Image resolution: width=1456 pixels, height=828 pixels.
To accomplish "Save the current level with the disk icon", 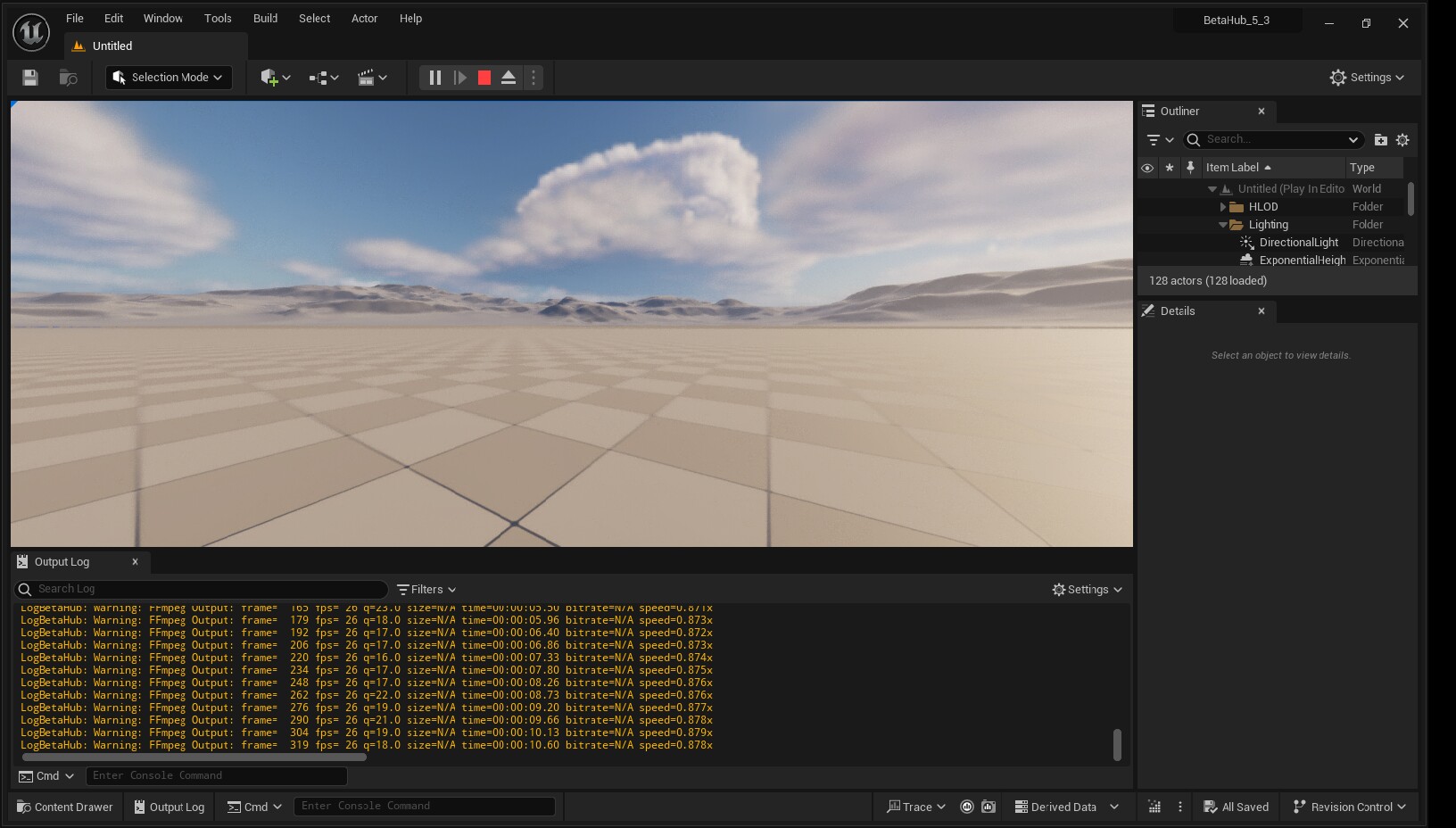I will coord(30,78).
